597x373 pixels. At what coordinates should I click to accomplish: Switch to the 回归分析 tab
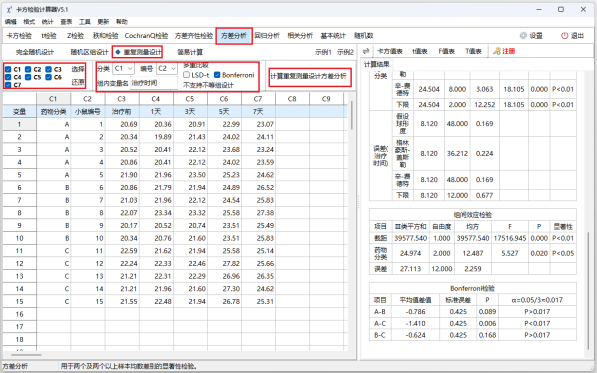pos(267,36)
